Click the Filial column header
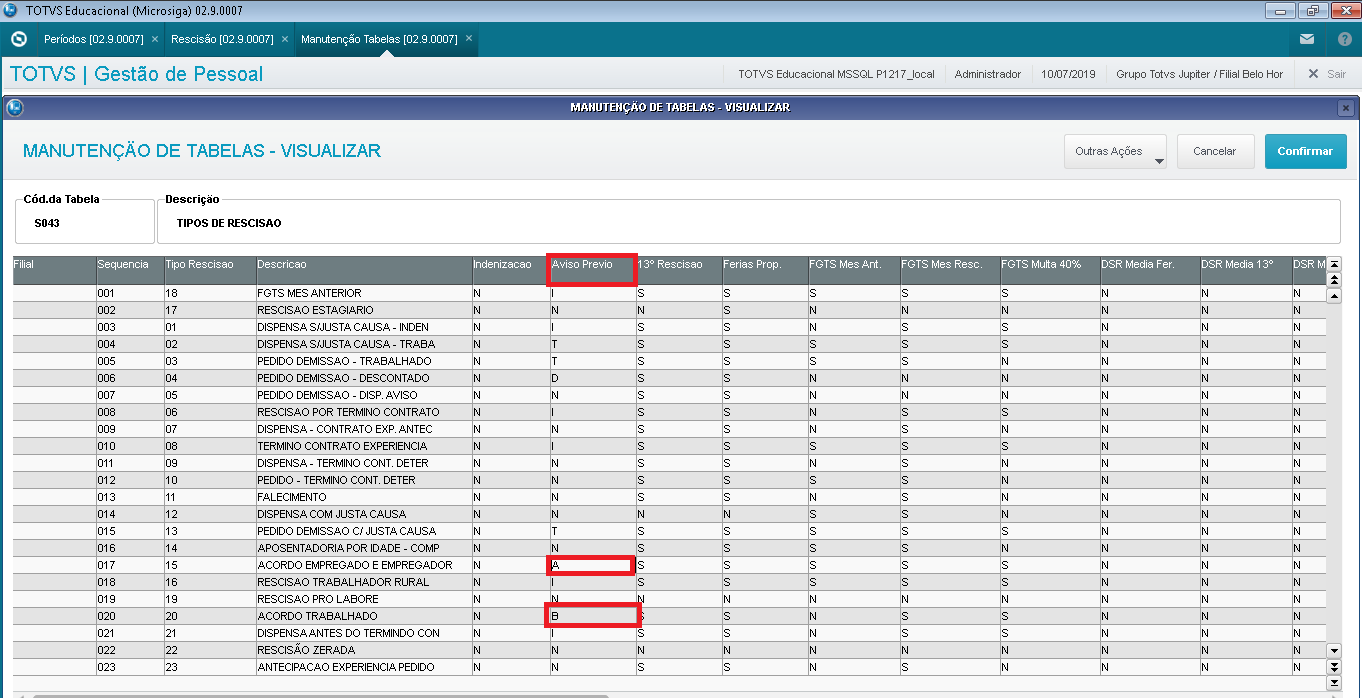The height and width of the screenshot is (698, 1362). pyautogui.click(x=54, y=270)
